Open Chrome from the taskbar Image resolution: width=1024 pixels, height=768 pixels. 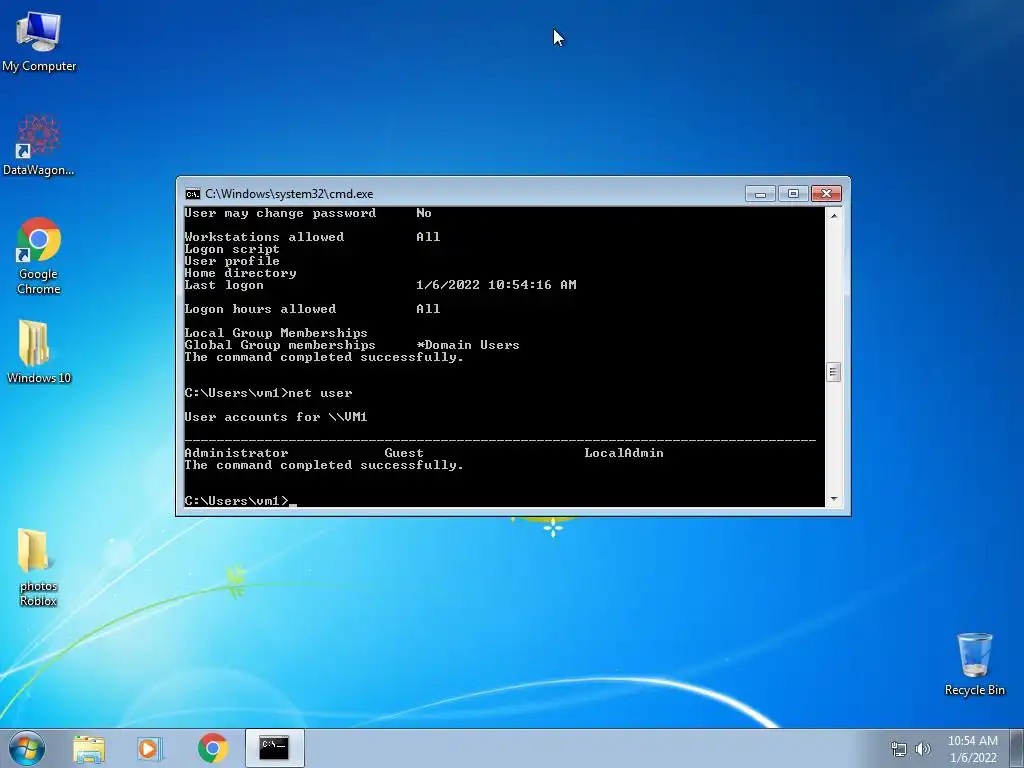tap(212, 748)
